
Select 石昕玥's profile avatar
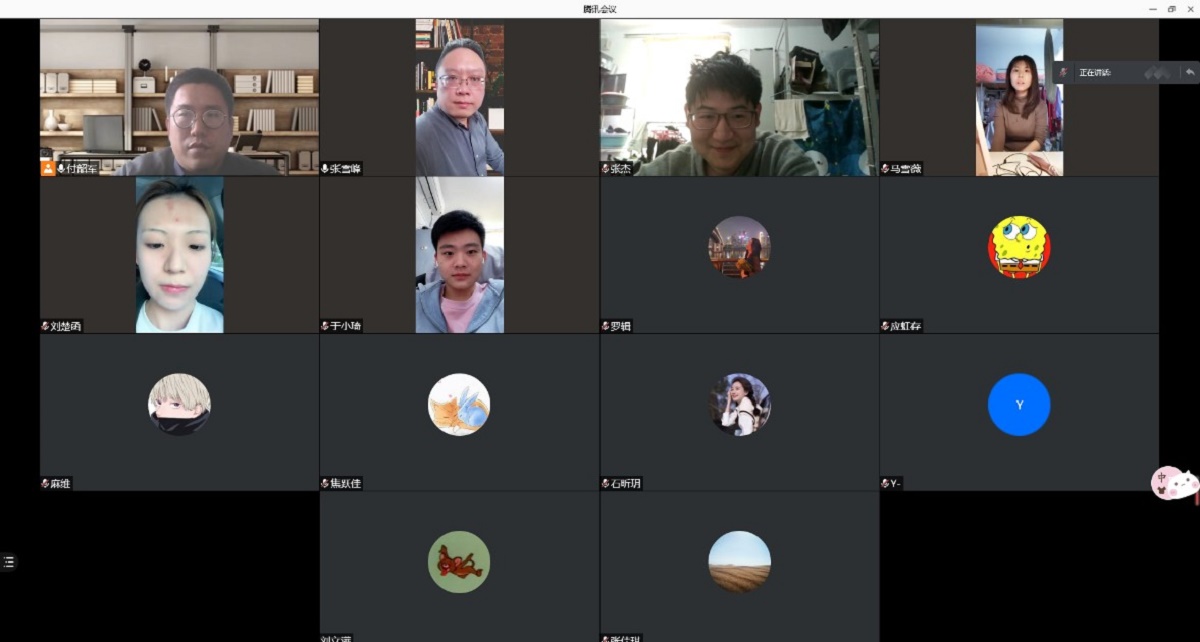pyautogui.click(x=739, y=405)
